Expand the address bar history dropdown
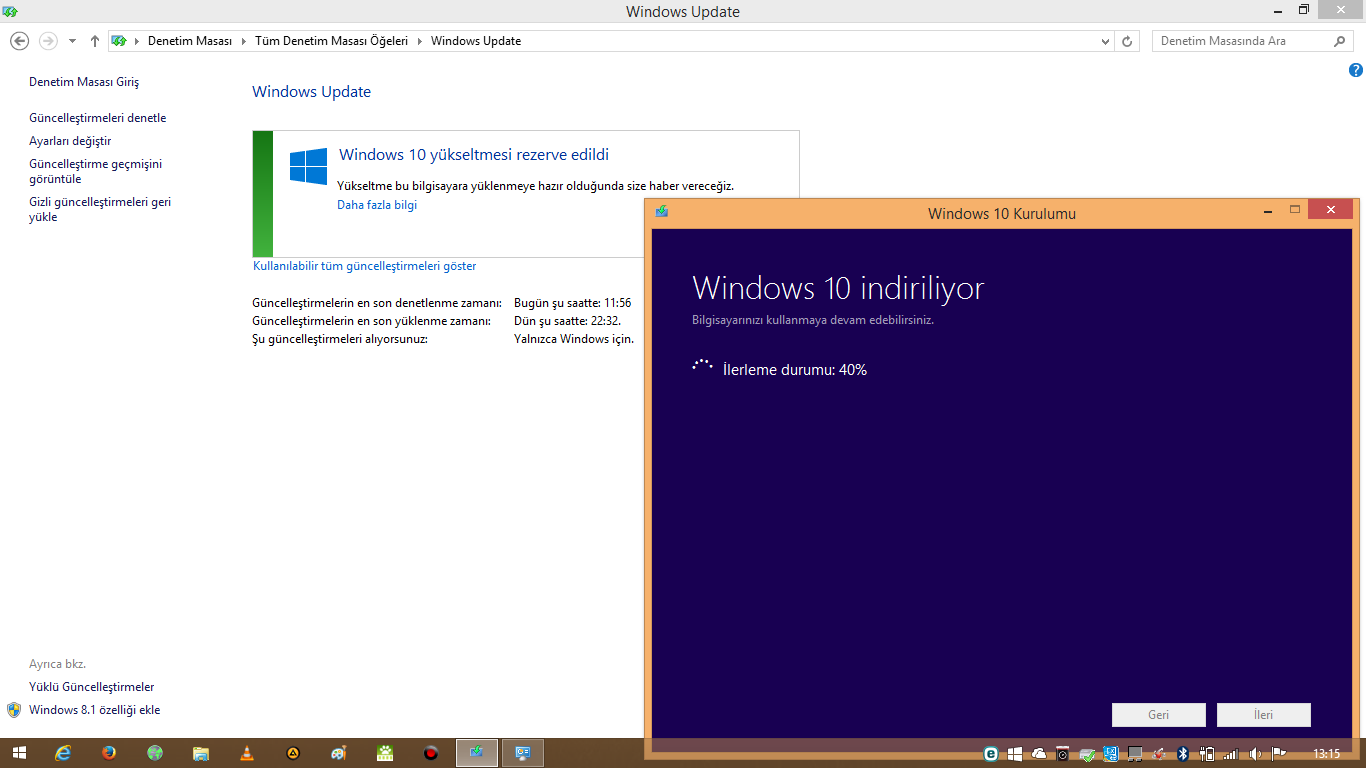 pos(1105,41)
